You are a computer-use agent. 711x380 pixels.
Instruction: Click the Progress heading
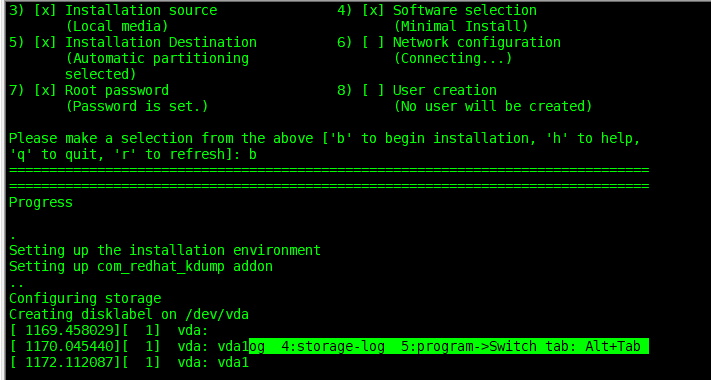(41, 202)
